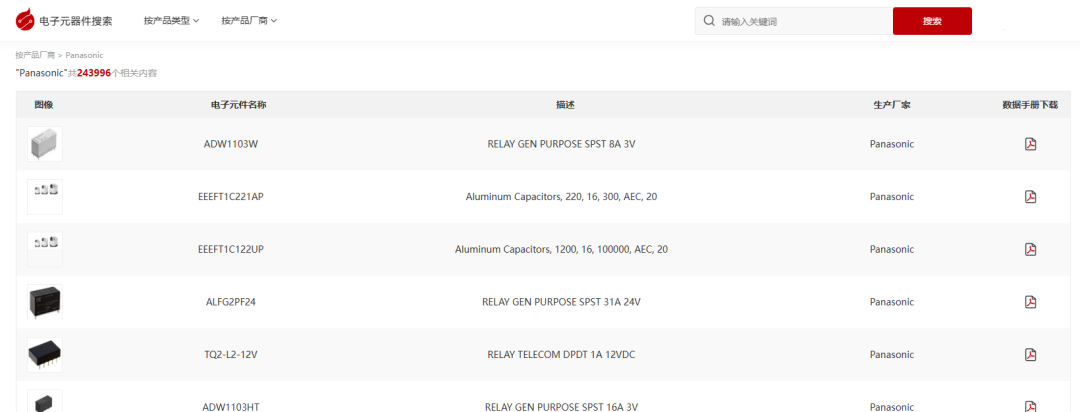Click the red 搜索 search button

(931, 21)
